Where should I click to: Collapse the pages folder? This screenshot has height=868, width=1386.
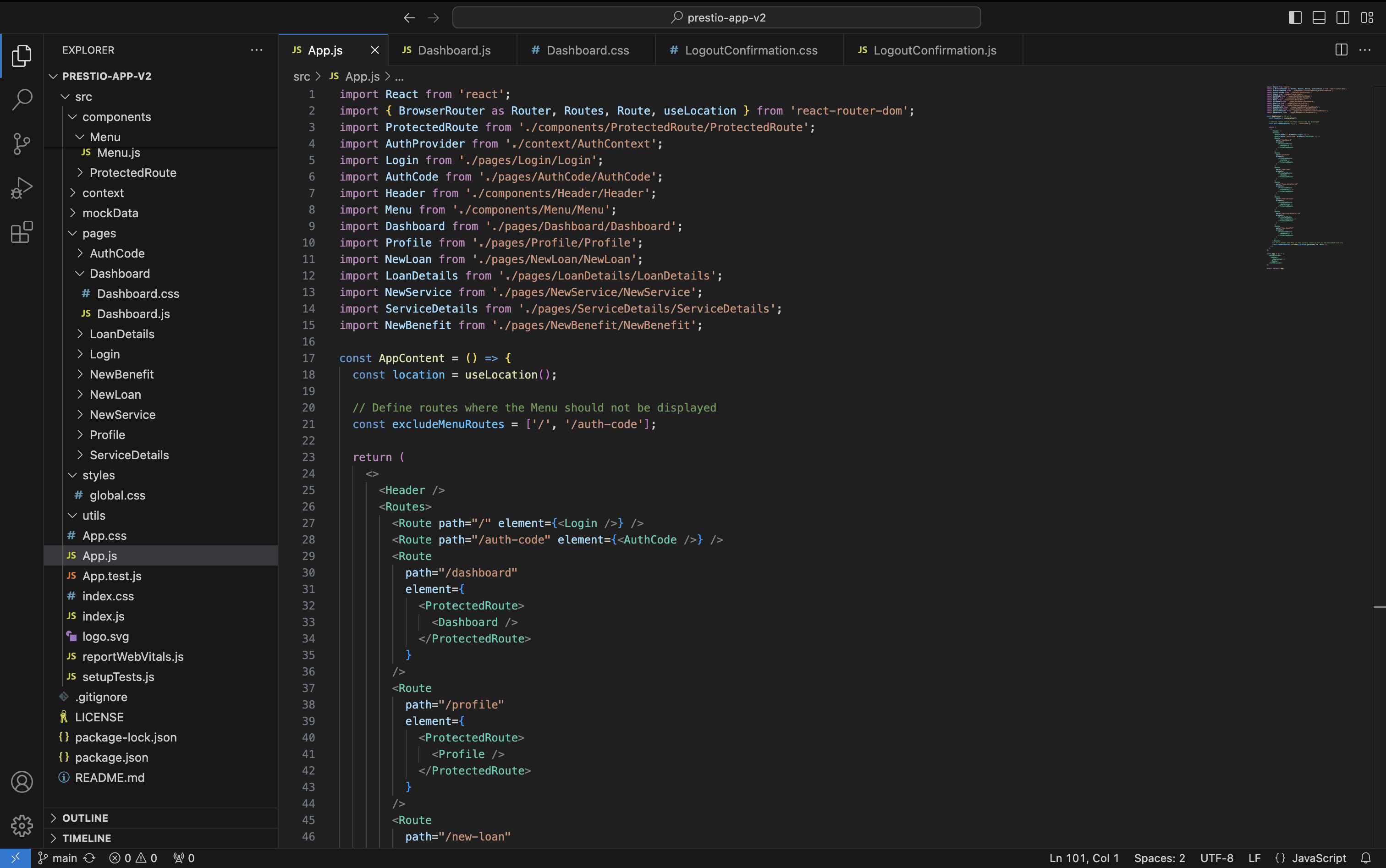(x=99, y=233)
